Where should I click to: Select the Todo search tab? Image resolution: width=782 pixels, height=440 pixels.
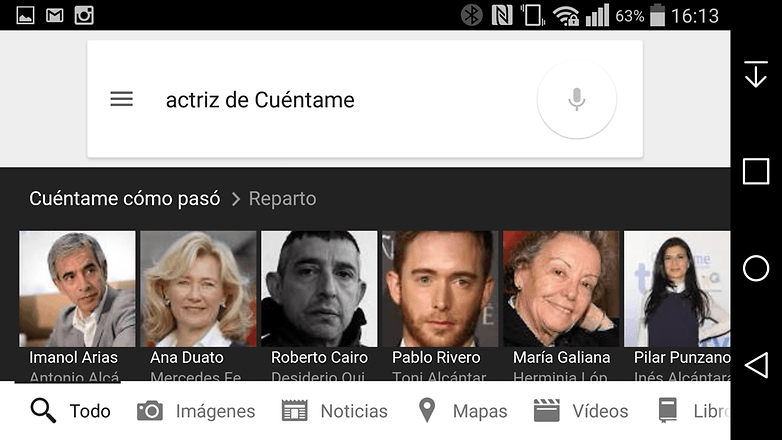tap(70, 411)
